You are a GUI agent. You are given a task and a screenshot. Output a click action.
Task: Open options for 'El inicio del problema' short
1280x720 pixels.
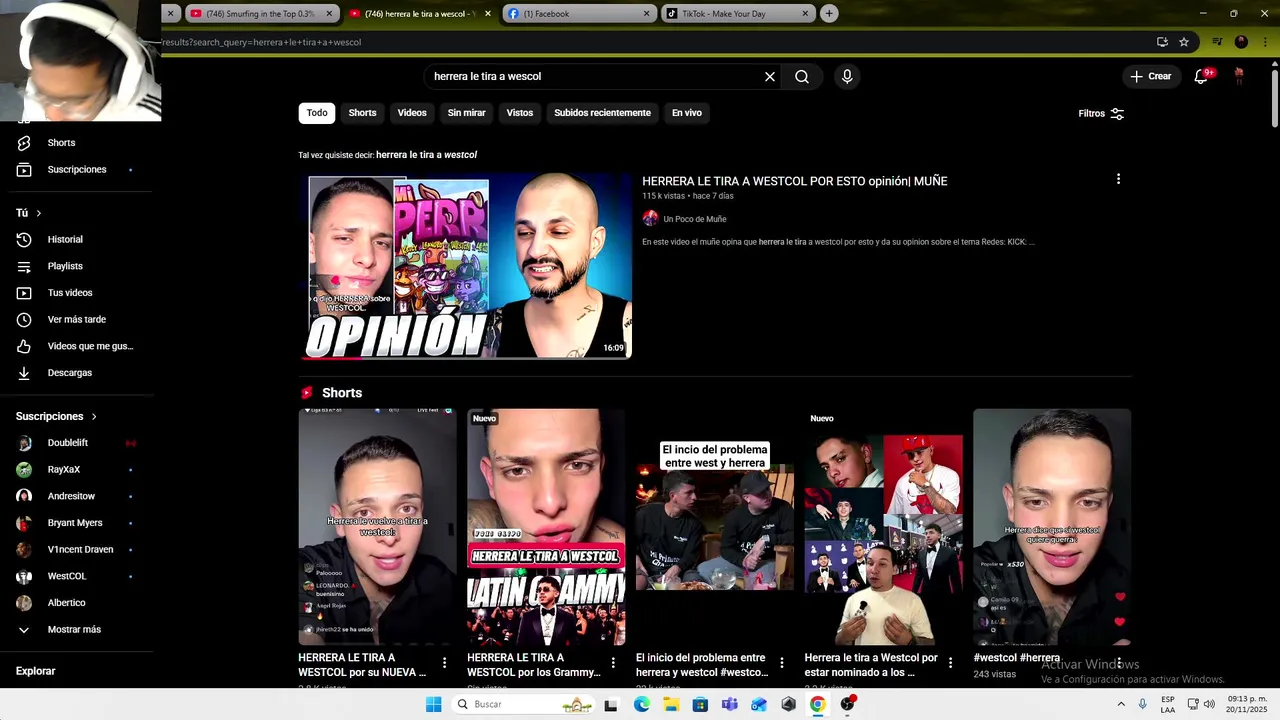click(x=782, y=663)
